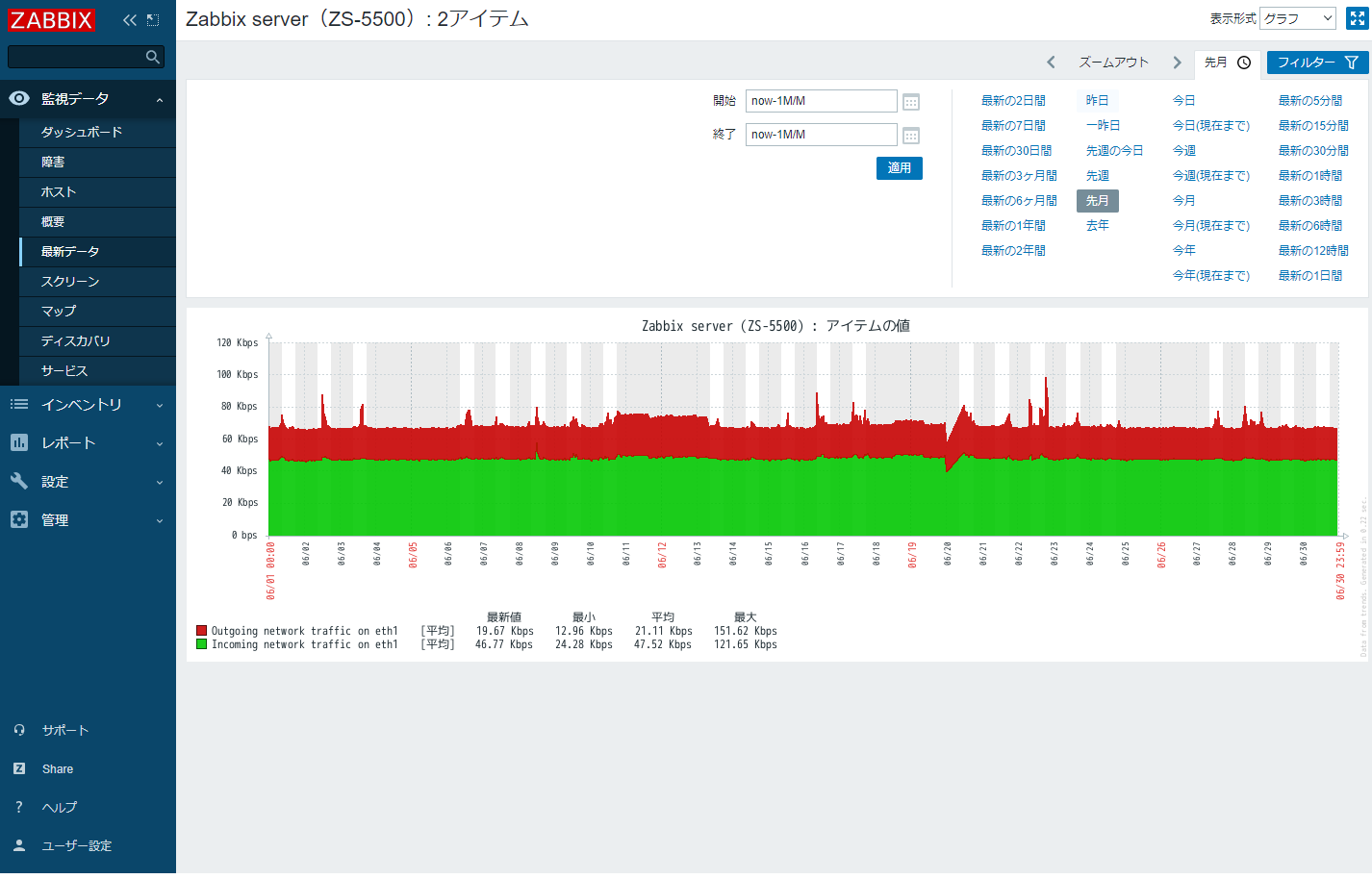This screenshot has height=879, width=1372.
Task: Click the 適用 button
Action: tap(900, 168)
